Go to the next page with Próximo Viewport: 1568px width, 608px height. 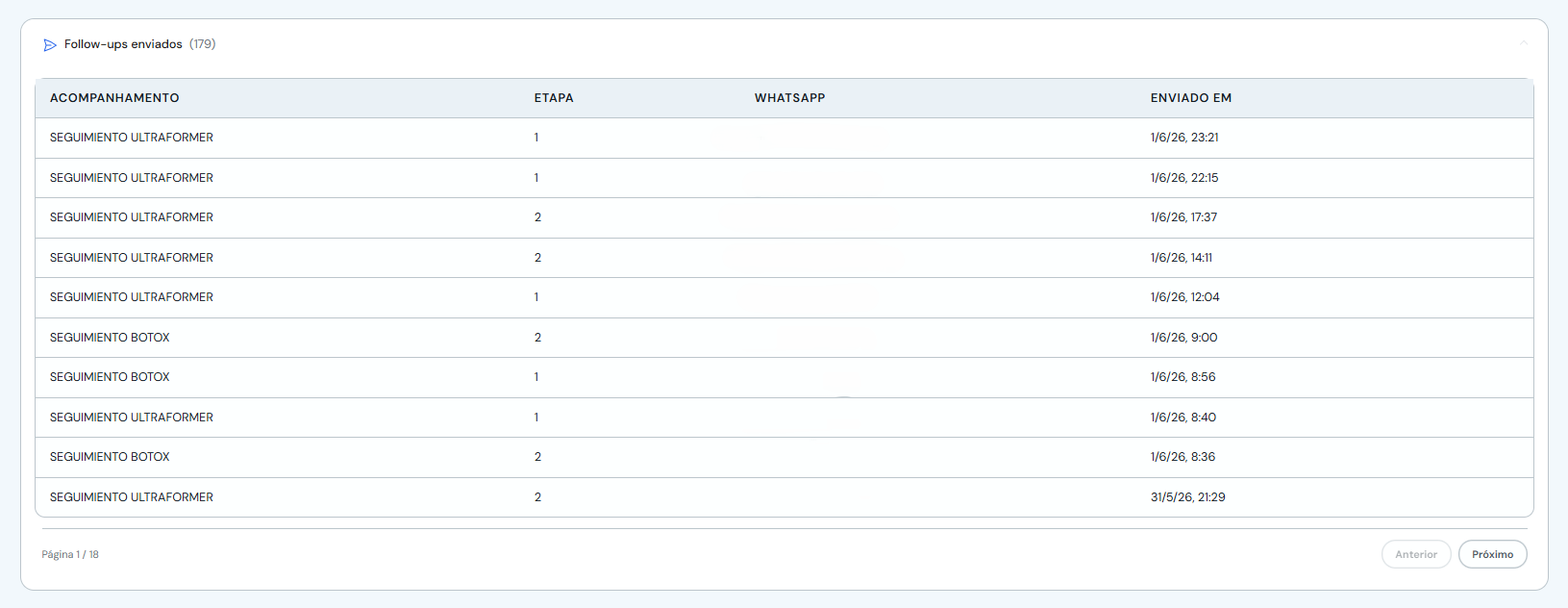[x=1492, y=554]
